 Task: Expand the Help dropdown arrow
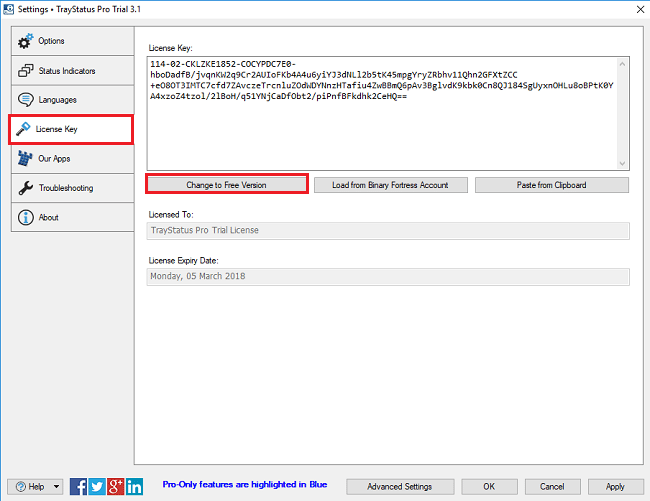[56, 486]
